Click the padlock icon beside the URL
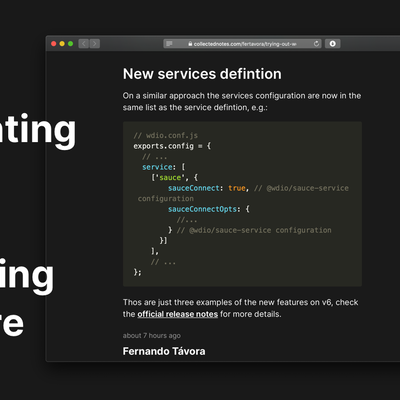 click(190, 44)
